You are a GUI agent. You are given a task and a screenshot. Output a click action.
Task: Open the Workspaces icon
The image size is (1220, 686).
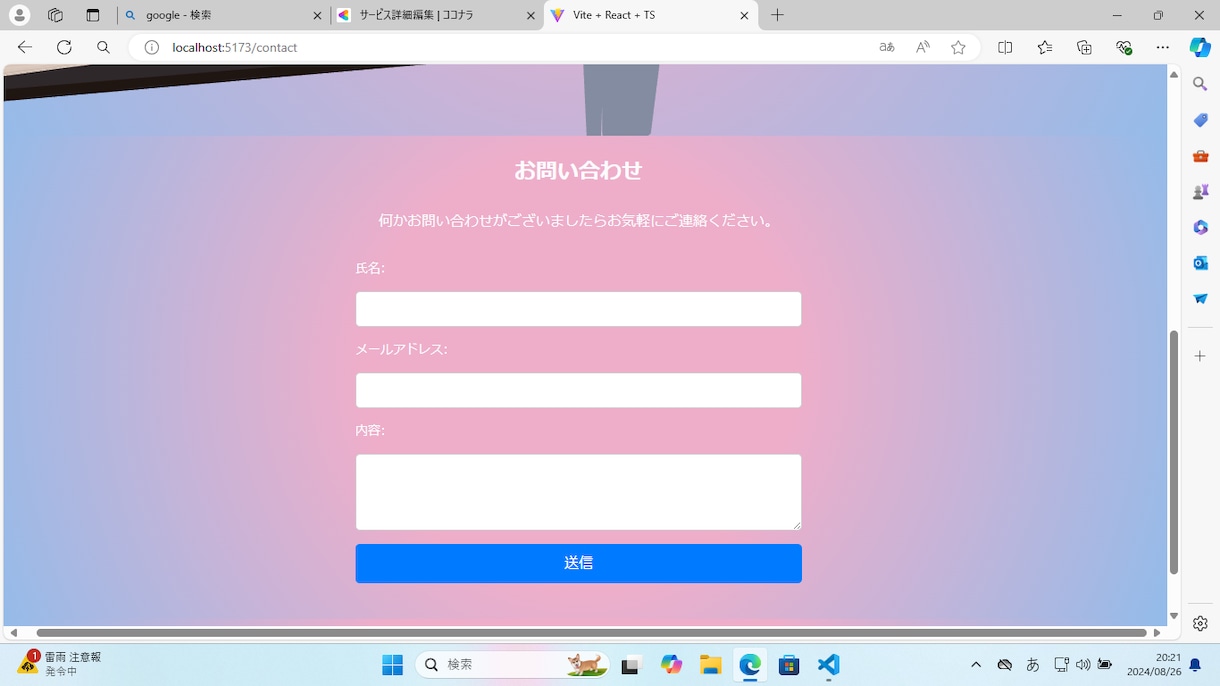[x=55, y=15]
